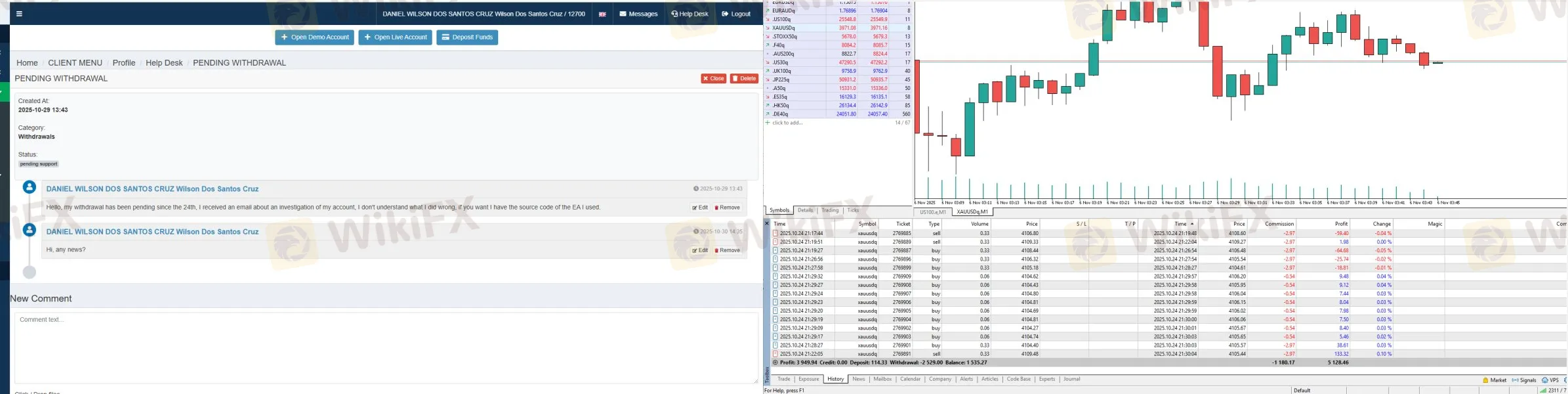Click Open Live Account button

(395, 37)
